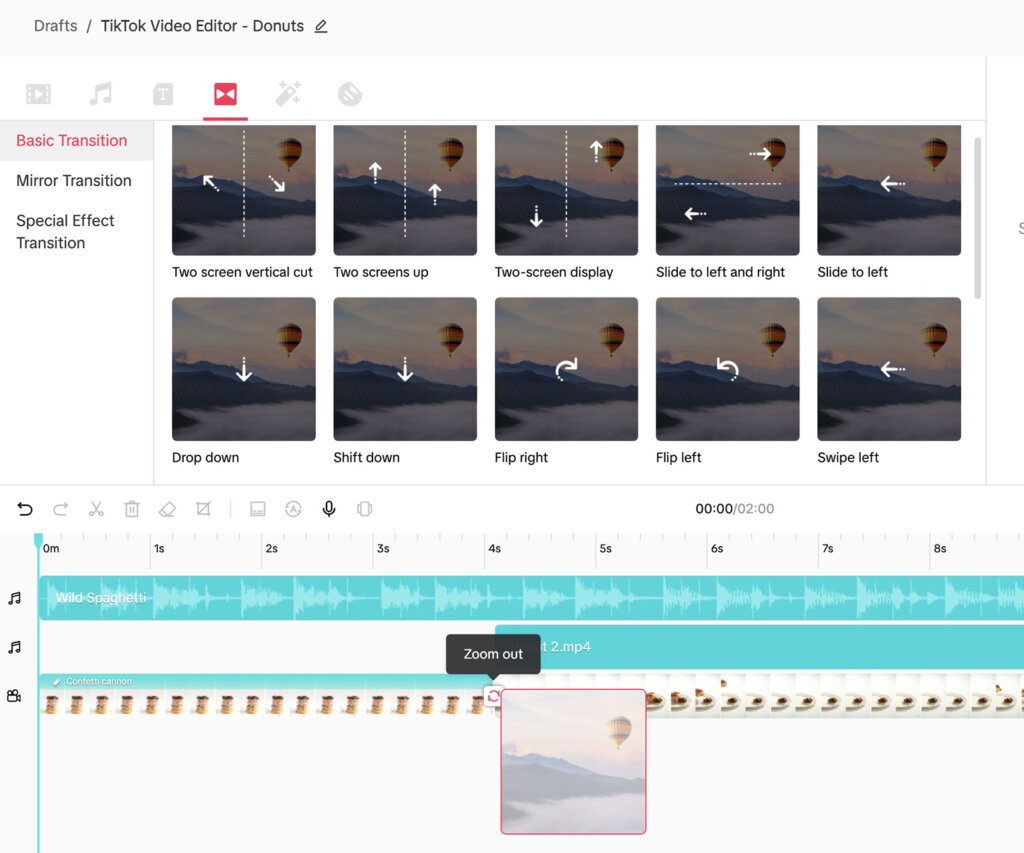Start voice recording with the microphone icon
This screenshot has height=853, width=1024.
(328, 509)
